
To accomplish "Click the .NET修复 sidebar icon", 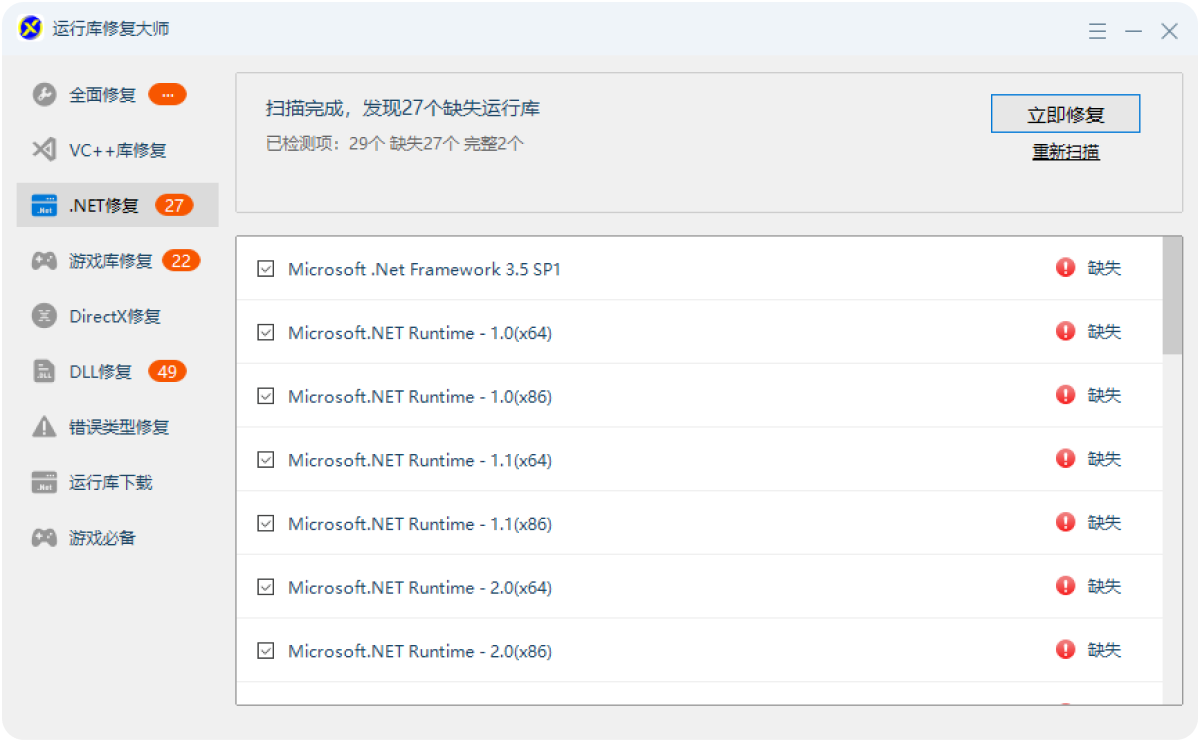I will pyautogui.click(x=44, y=206).
